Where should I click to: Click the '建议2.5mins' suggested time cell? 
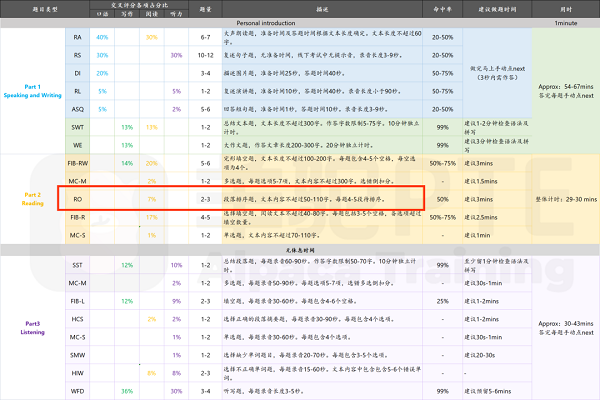481,217
